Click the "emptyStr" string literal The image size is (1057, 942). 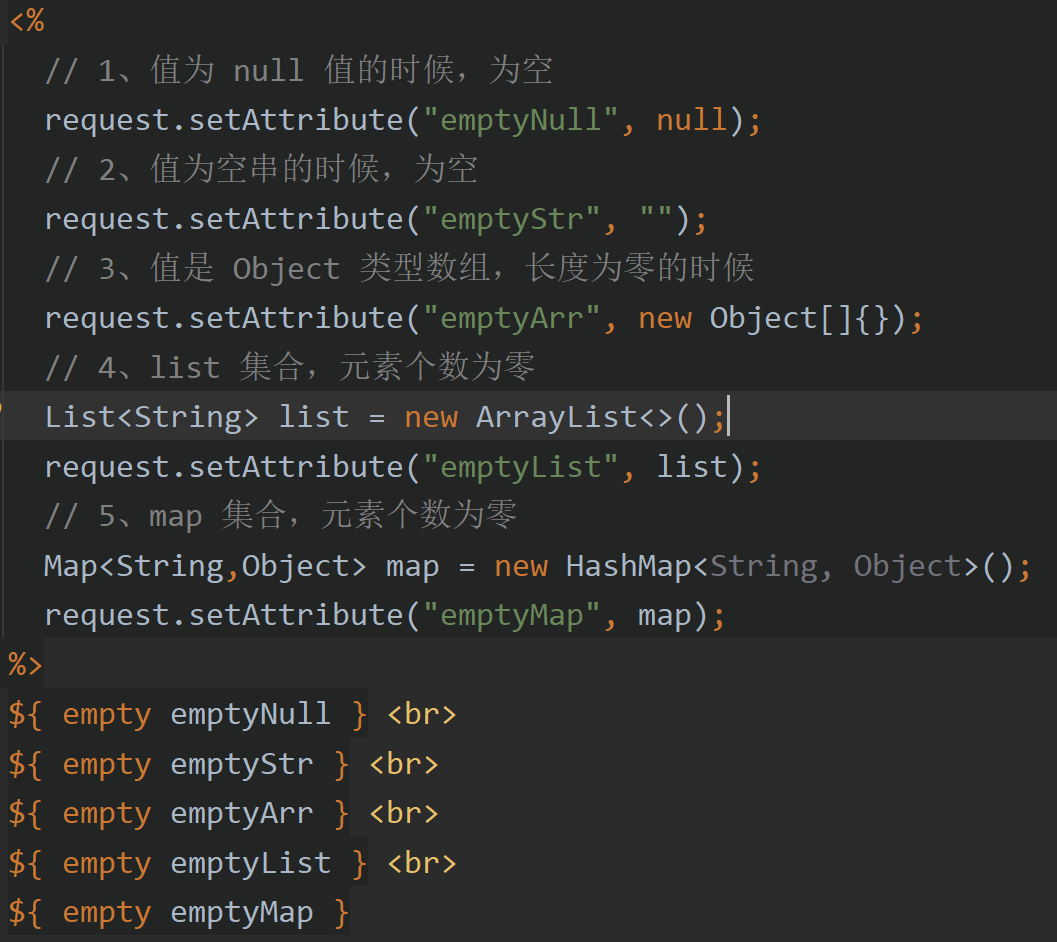coord(512,220)
